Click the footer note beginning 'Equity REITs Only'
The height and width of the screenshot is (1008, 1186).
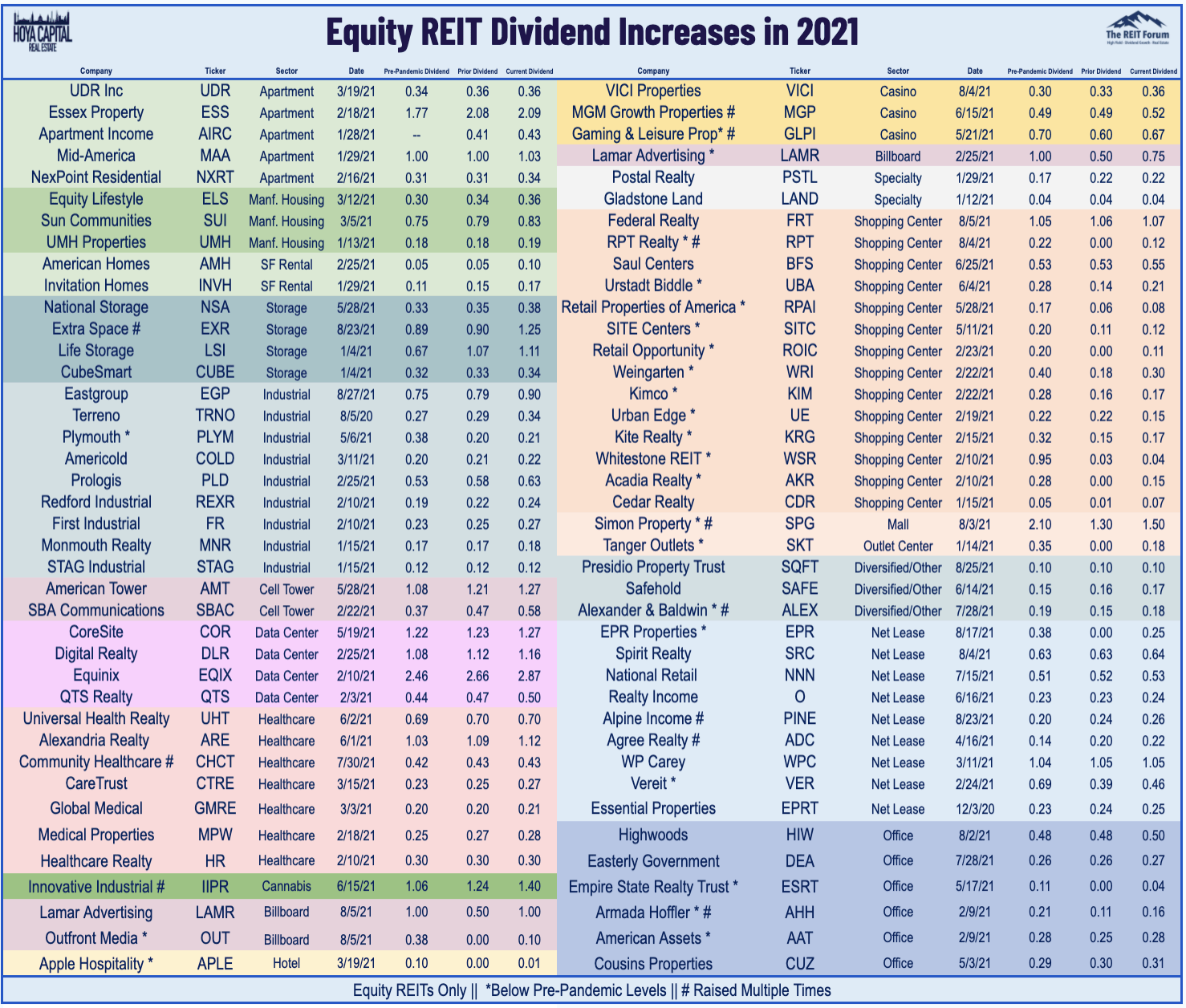pos(592,990)
